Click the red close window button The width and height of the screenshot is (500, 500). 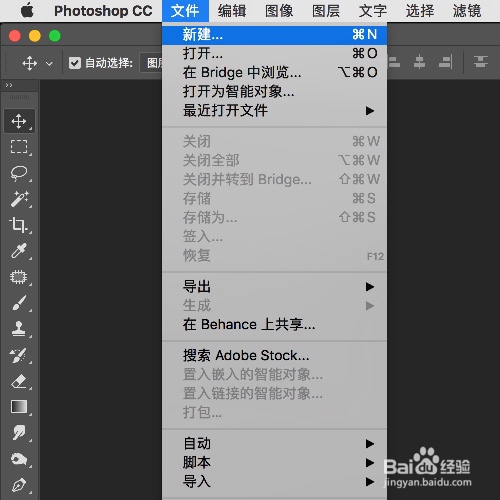point(15,36)
